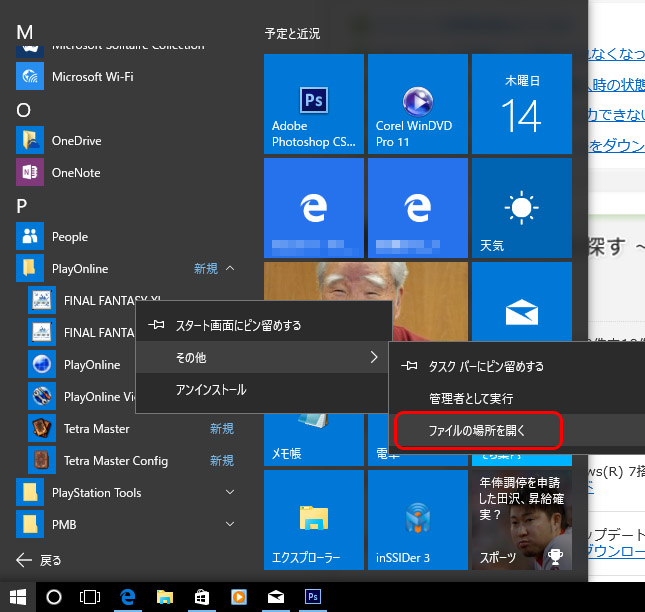Image resolution: width=645 pixels, height=612 pixels.
Task: Expand the PMB folder chevron
Action: coord(230,524)
